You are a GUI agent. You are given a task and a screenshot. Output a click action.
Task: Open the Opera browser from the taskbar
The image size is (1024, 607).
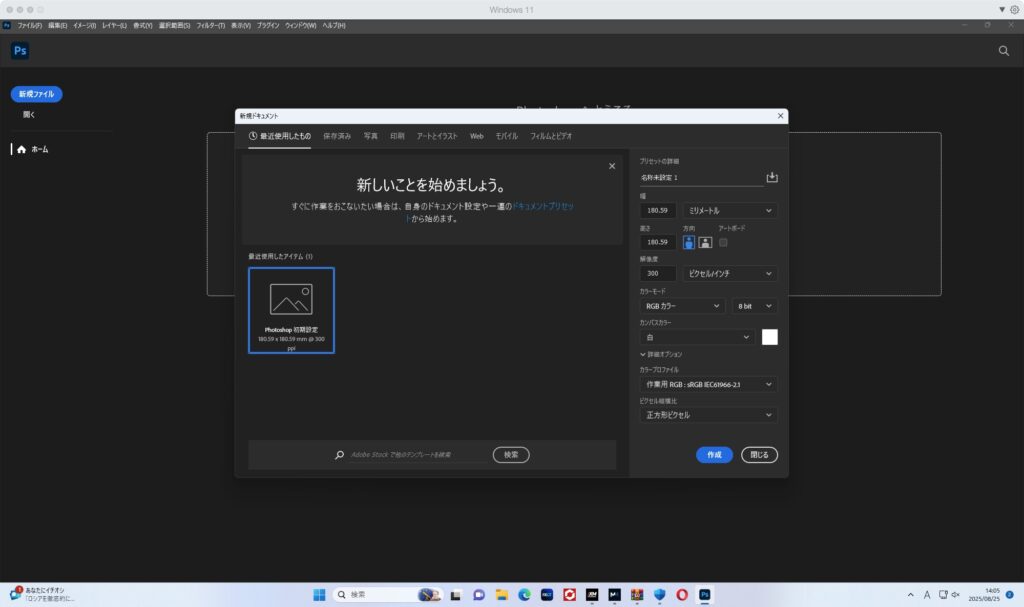click(x=682, y=595)
